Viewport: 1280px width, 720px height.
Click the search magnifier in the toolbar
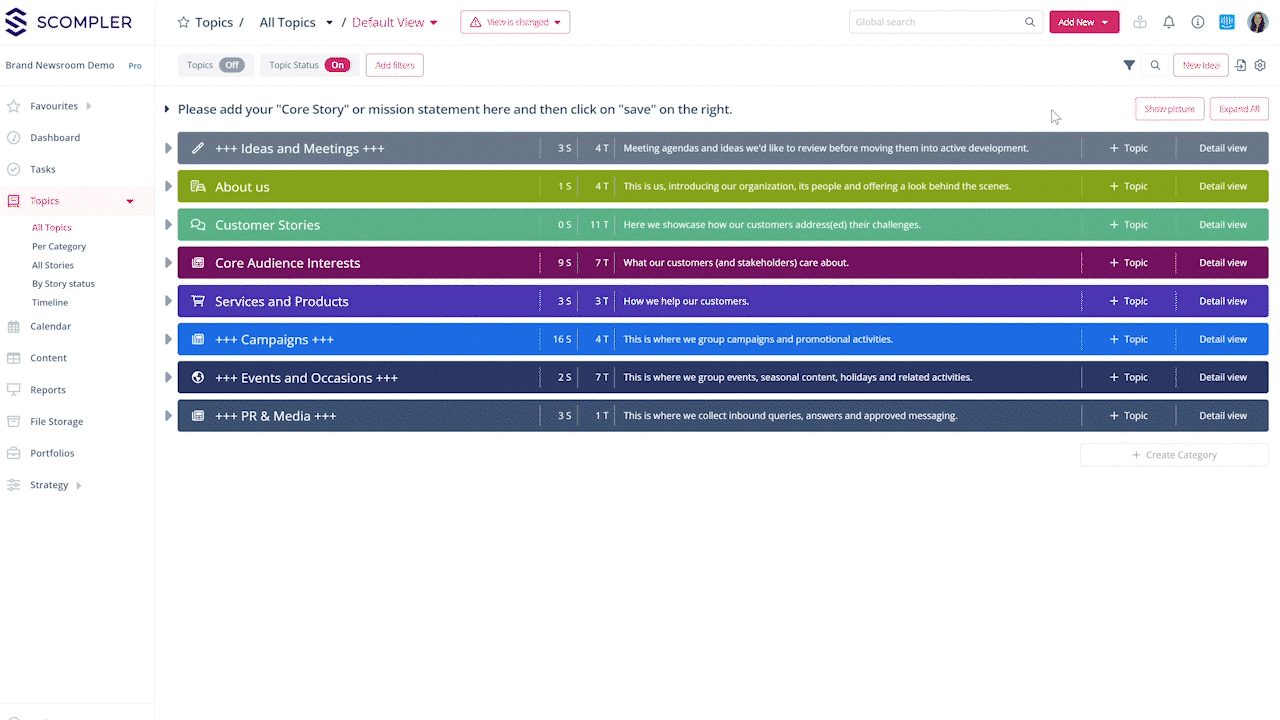pyautogui.click(x=1155, y=64)
